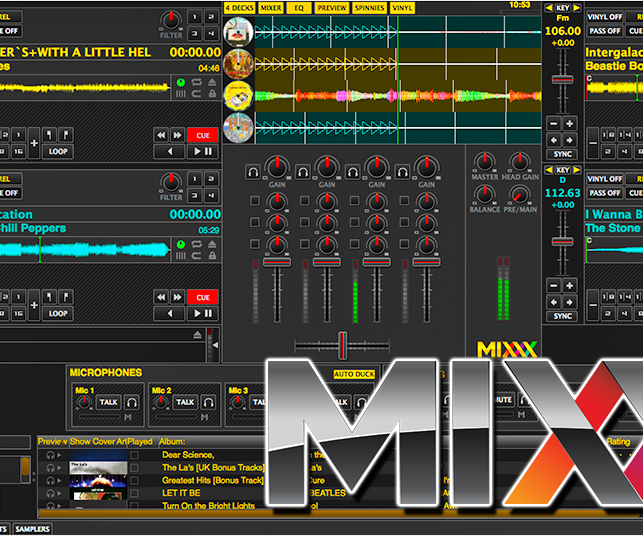Toggle AUTO DUCK for microphones

[x=354, y=374]
